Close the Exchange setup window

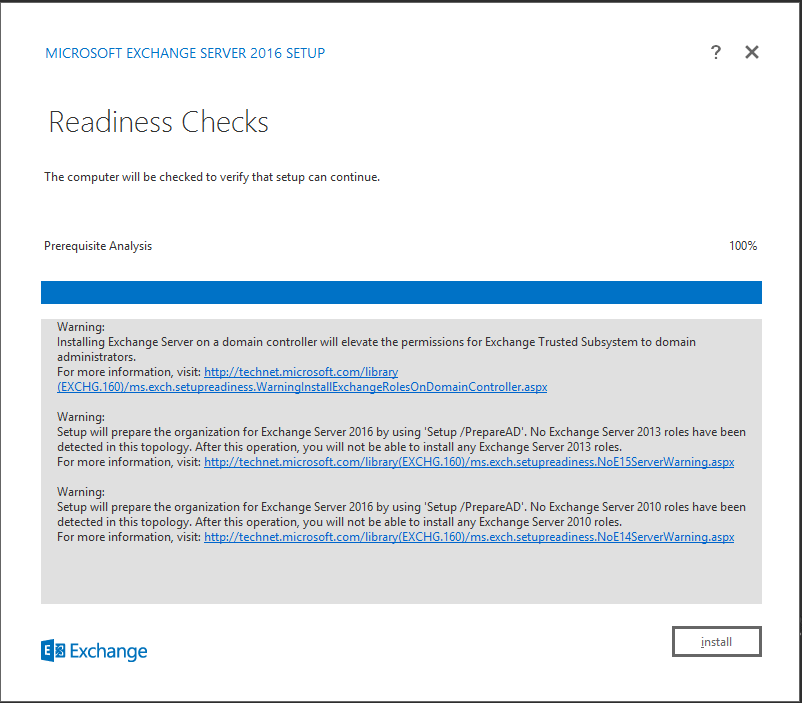click(751, 52)
